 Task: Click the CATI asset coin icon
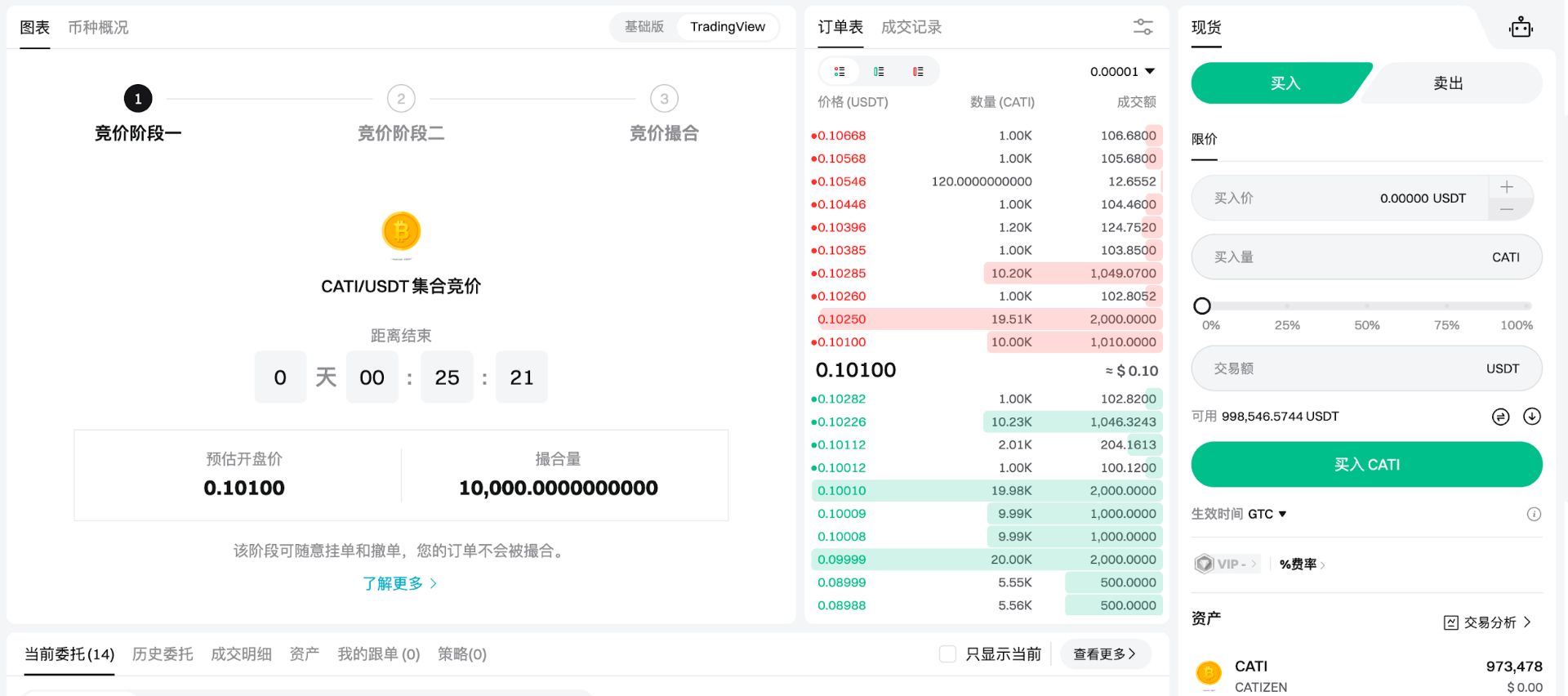click(1209, 673)
